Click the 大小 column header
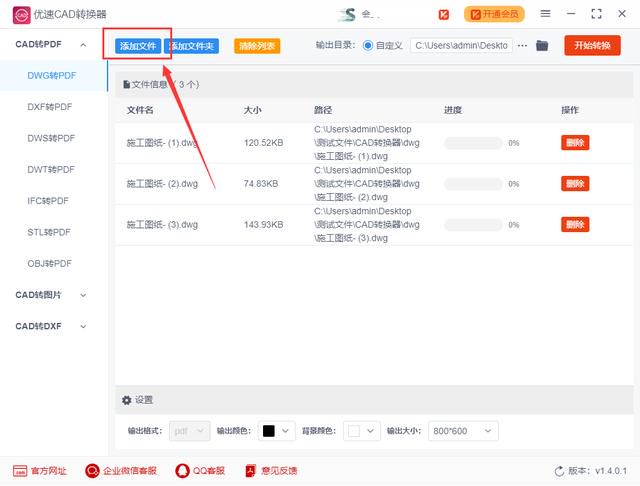 (253, 110)
